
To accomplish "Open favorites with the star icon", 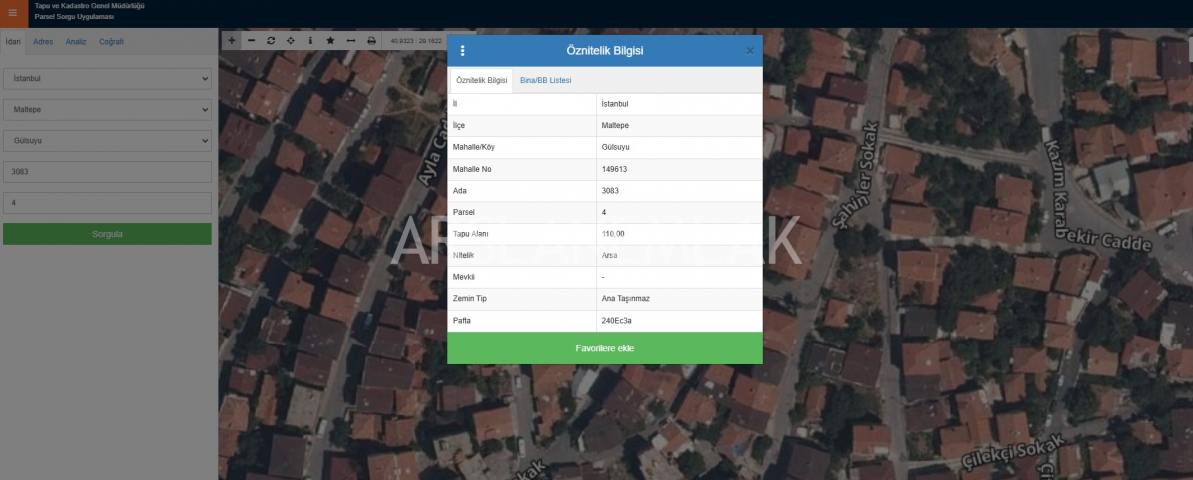I will coord(330,41).
